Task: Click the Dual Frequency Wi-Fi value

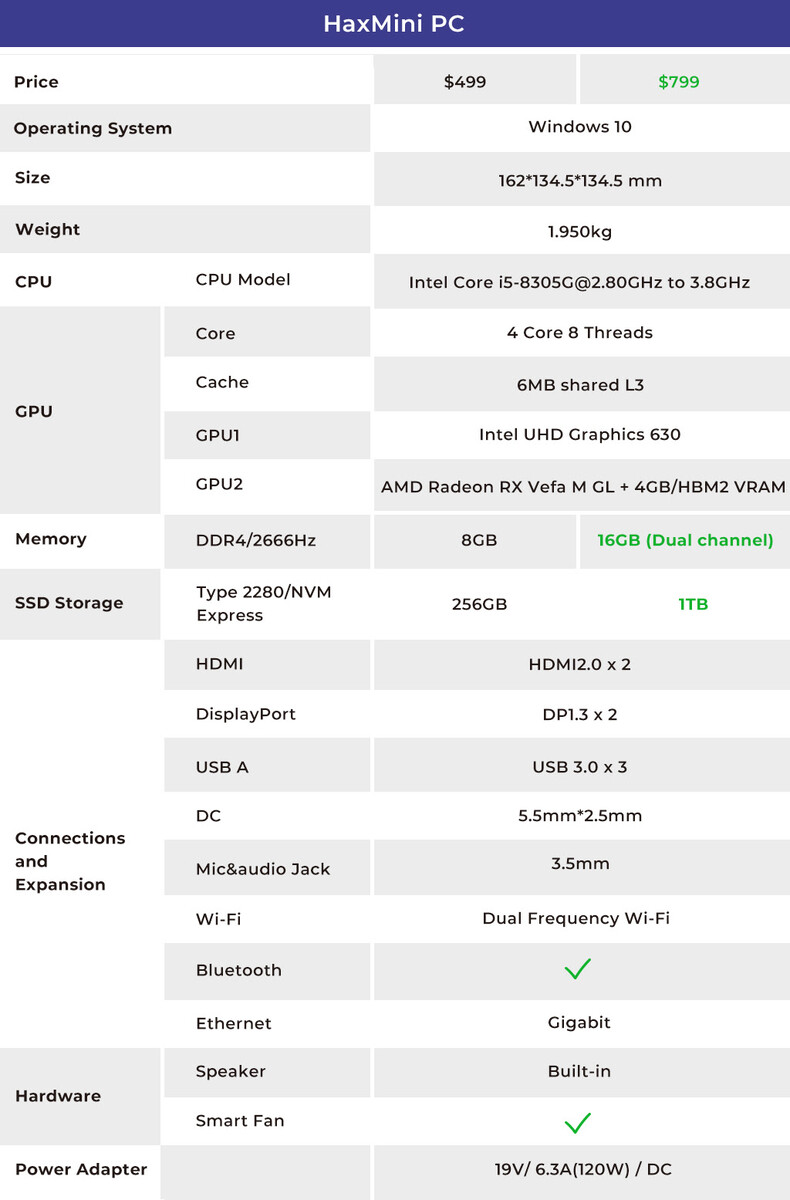Action: [x=576, y=918]
